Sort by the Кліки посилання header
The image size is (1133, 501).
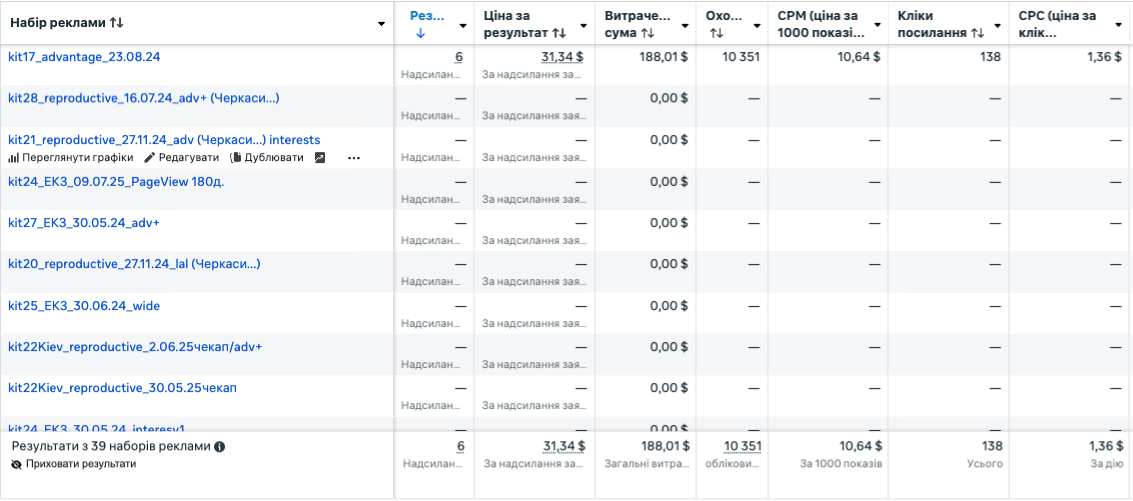[942, 24]
